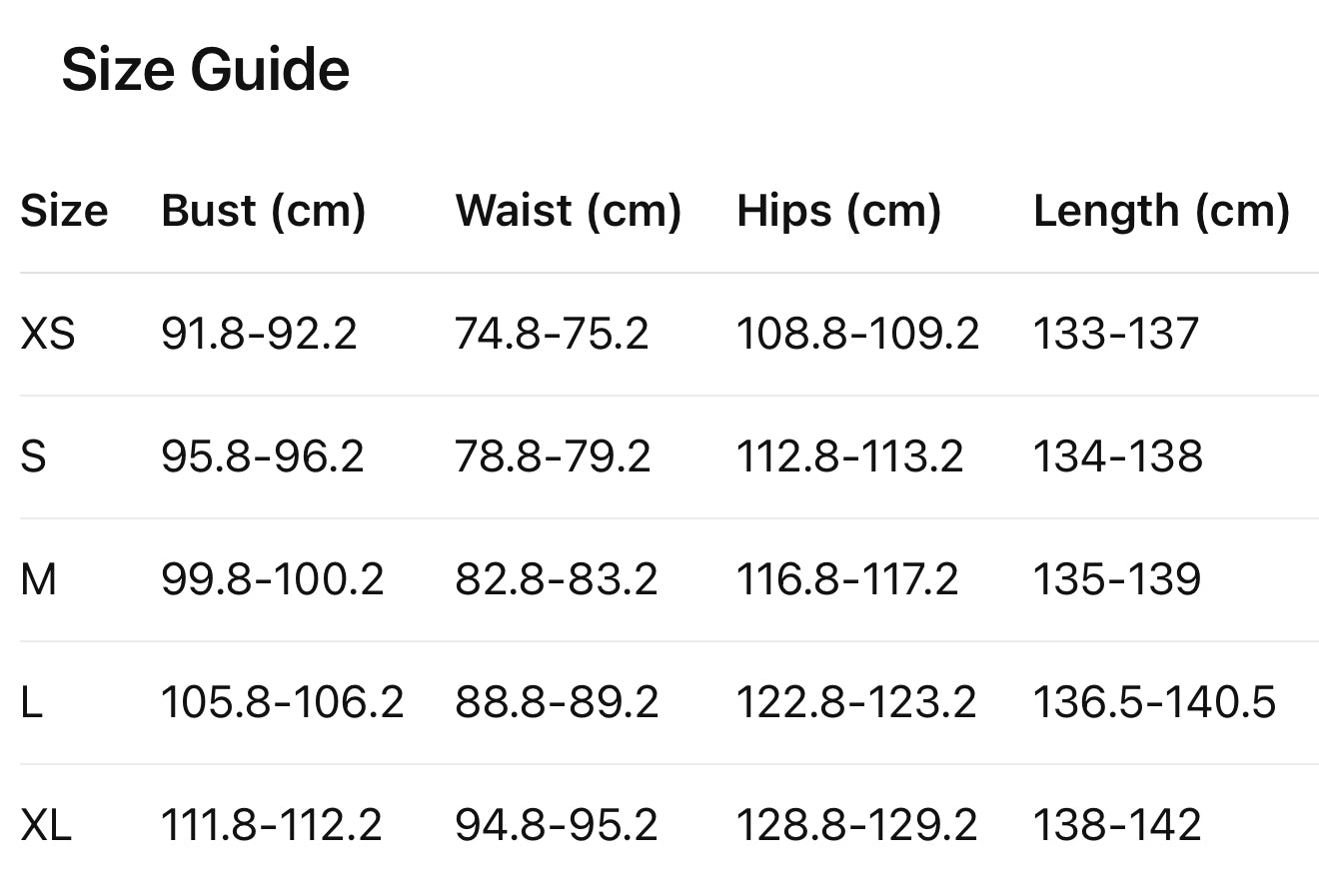Image resolution: width=1319 pixels, height=896 pixels.
Task: Select the S size row label
Action: click(x=33, y=456)
